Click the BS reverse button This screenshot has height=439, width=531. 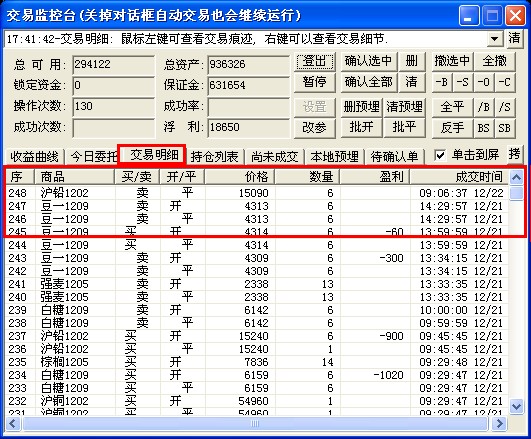pos(484,128)
